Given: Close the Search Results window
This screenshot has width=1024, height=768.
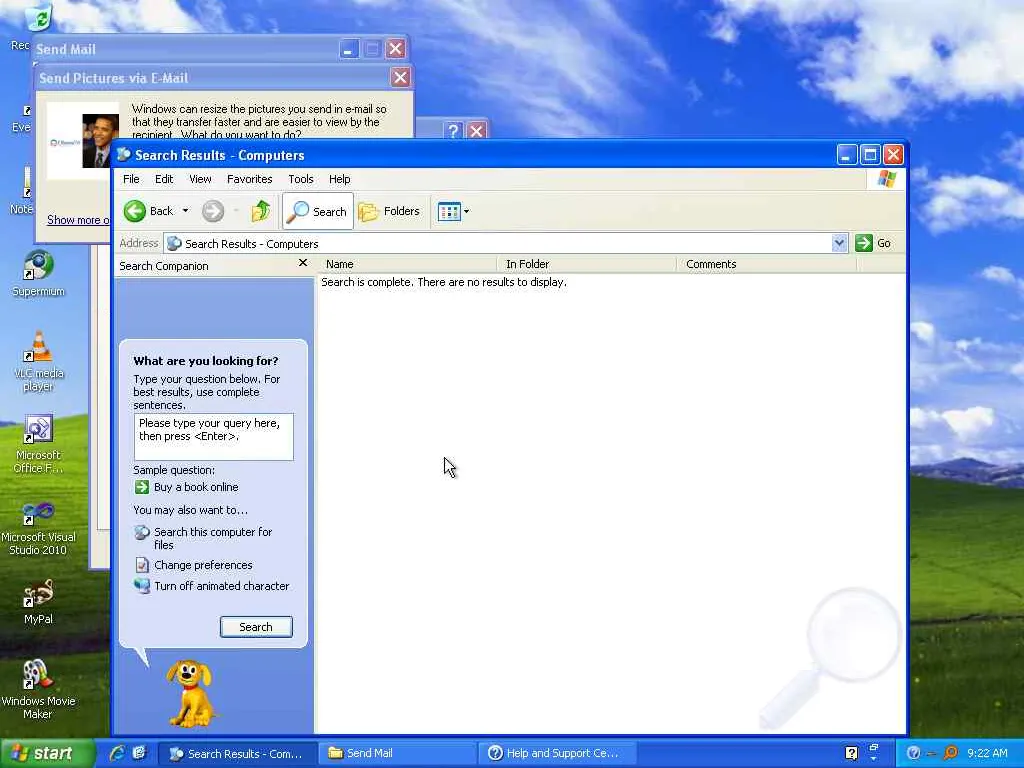Looking at the screenshot, I should tap(893, 155).
